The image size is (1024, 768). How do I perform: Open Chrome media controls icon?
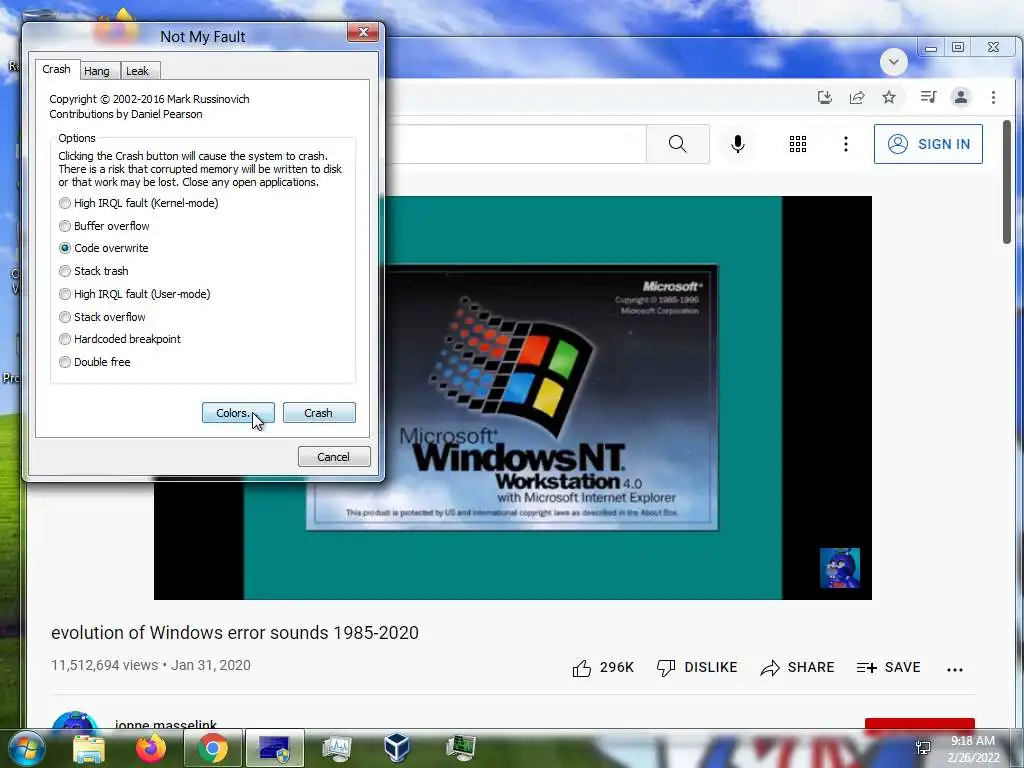(928, 97)
